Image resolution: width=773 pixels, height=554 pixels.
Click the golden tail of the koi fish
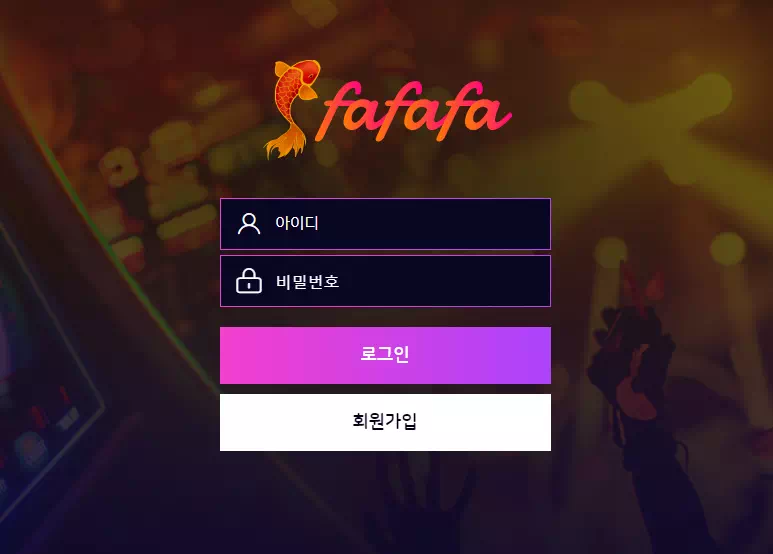[x=287, y=143]
